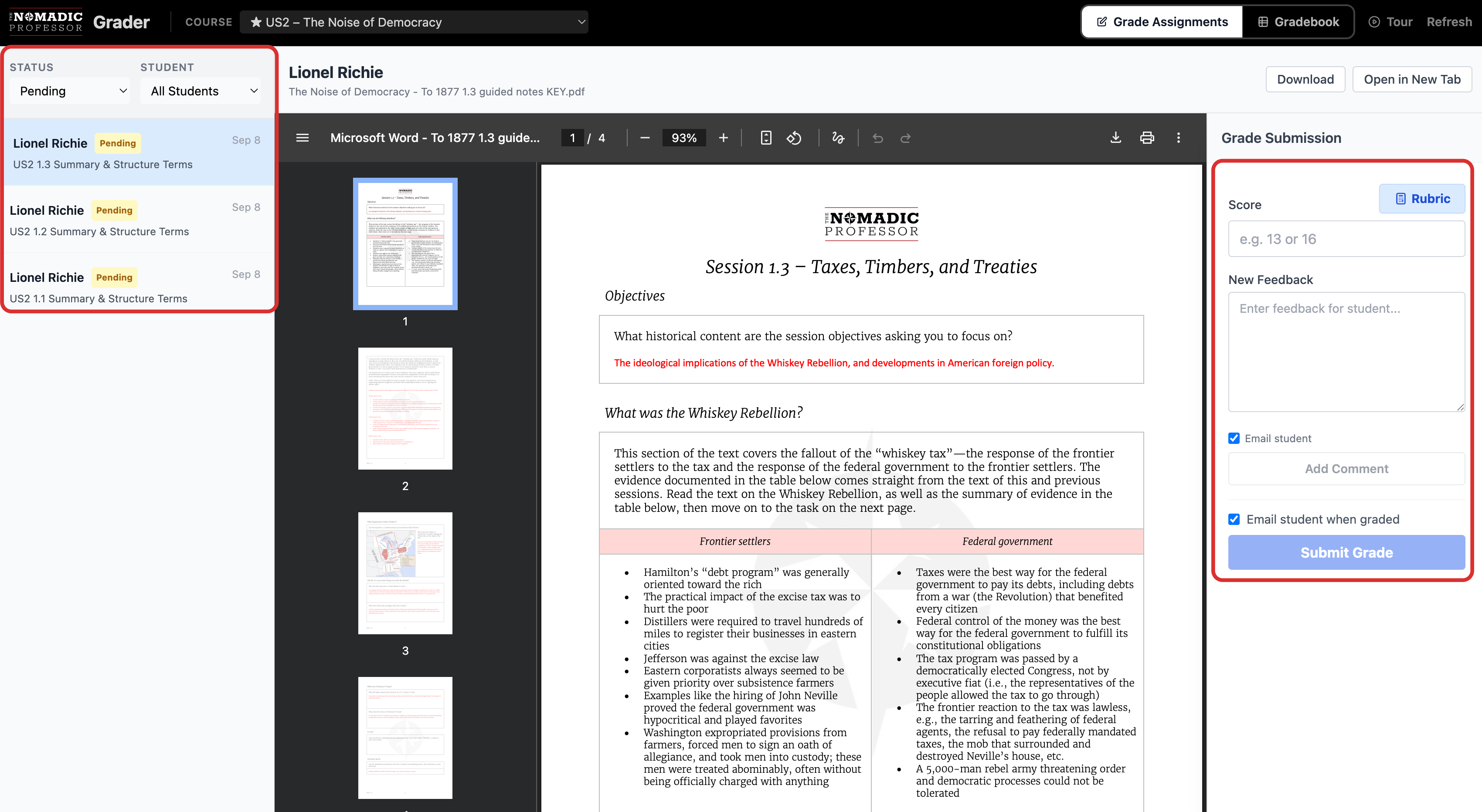Zoom out with the minus icon
Image resolution: width=1482 pixels, height=812 pixels.
coord(644,138)
